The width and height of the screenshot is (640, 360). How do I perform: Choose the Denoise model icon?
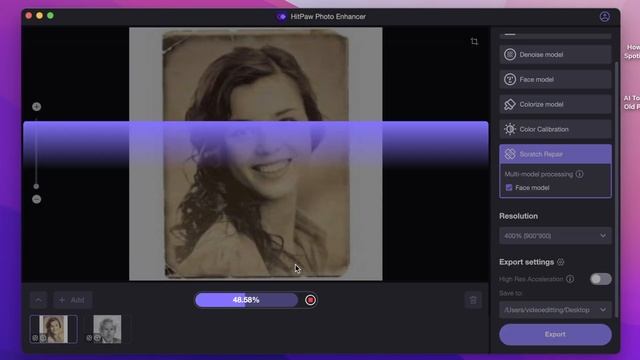click(510, 54)
